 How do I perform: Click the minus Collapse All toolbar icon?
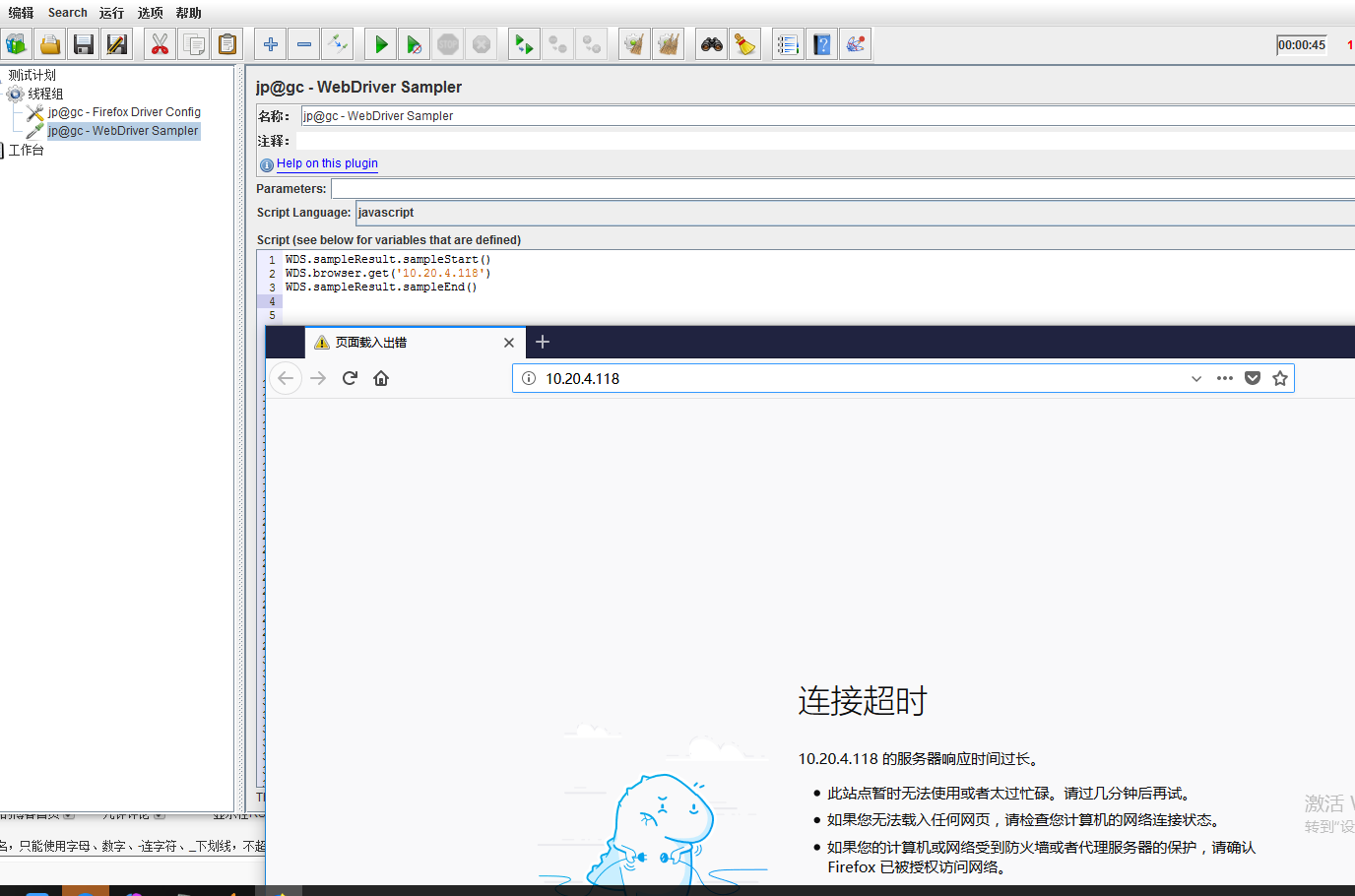coord(304,44)
